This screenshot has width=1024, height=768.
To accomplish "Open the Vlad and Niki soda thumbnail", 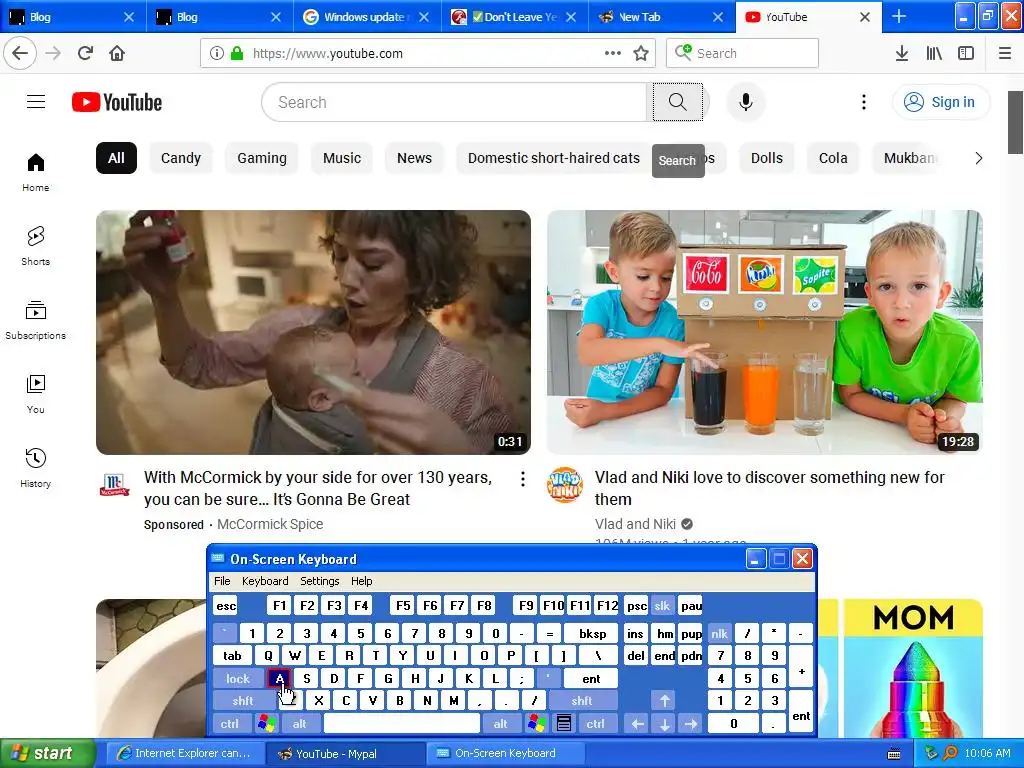I will pos(765,332).
